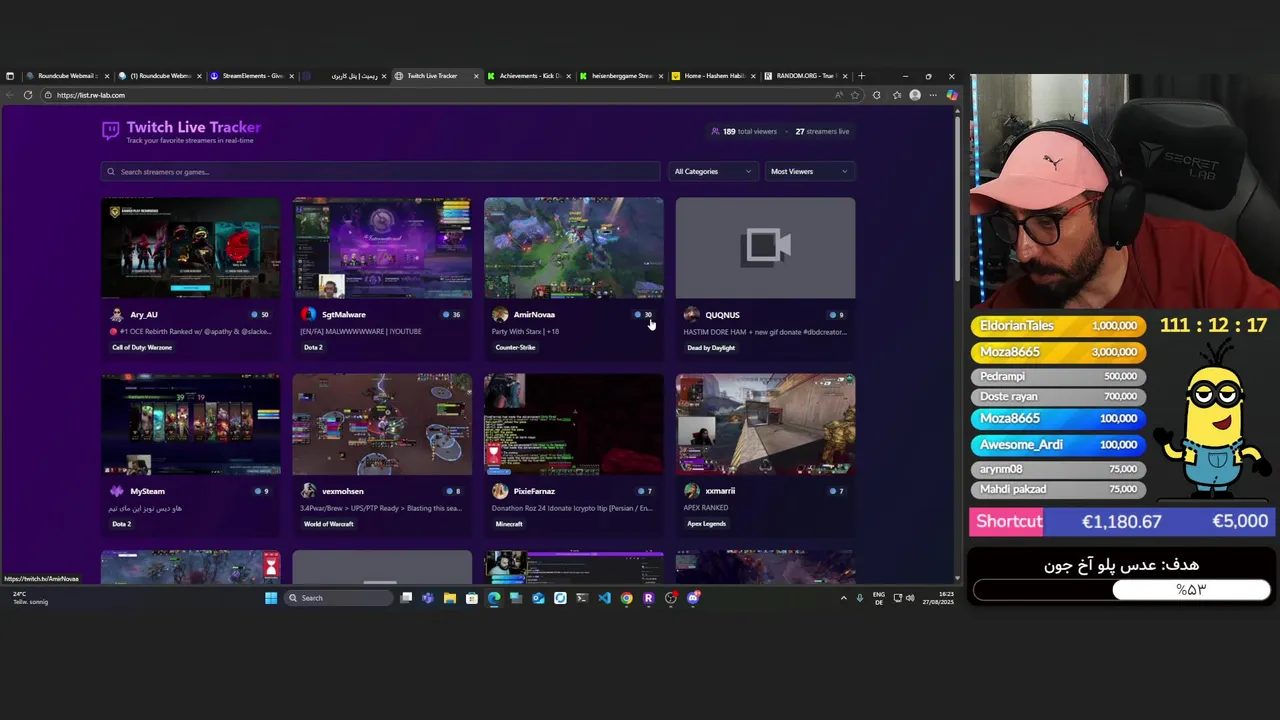
Task: Open Visual Studio Code from the taskbar
Action: click(604, 598)
